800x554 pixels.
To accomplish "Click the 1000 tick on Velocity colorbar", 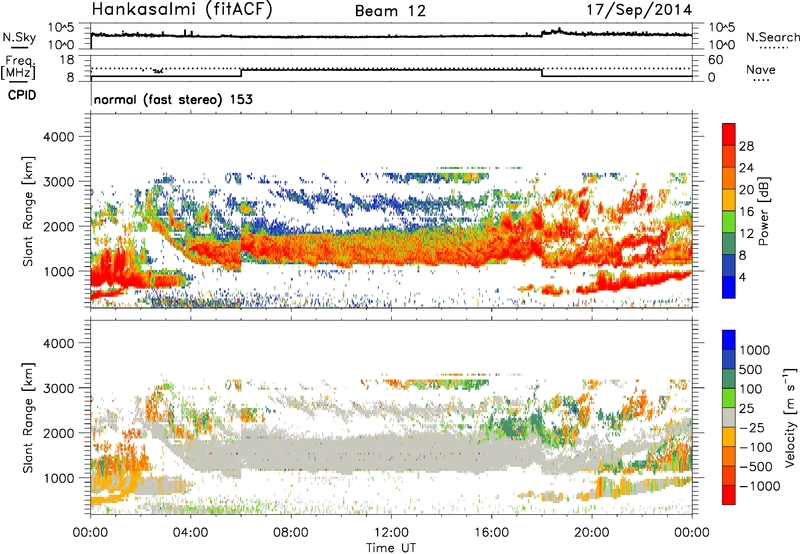I will 755,350.
